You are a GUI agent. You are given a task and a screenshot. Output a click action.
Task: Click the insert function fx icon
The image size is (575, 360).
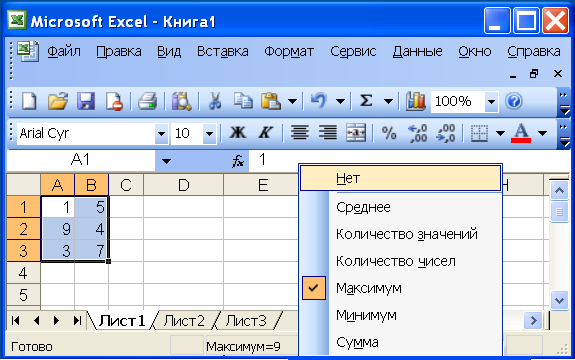[x=238, y=161]
